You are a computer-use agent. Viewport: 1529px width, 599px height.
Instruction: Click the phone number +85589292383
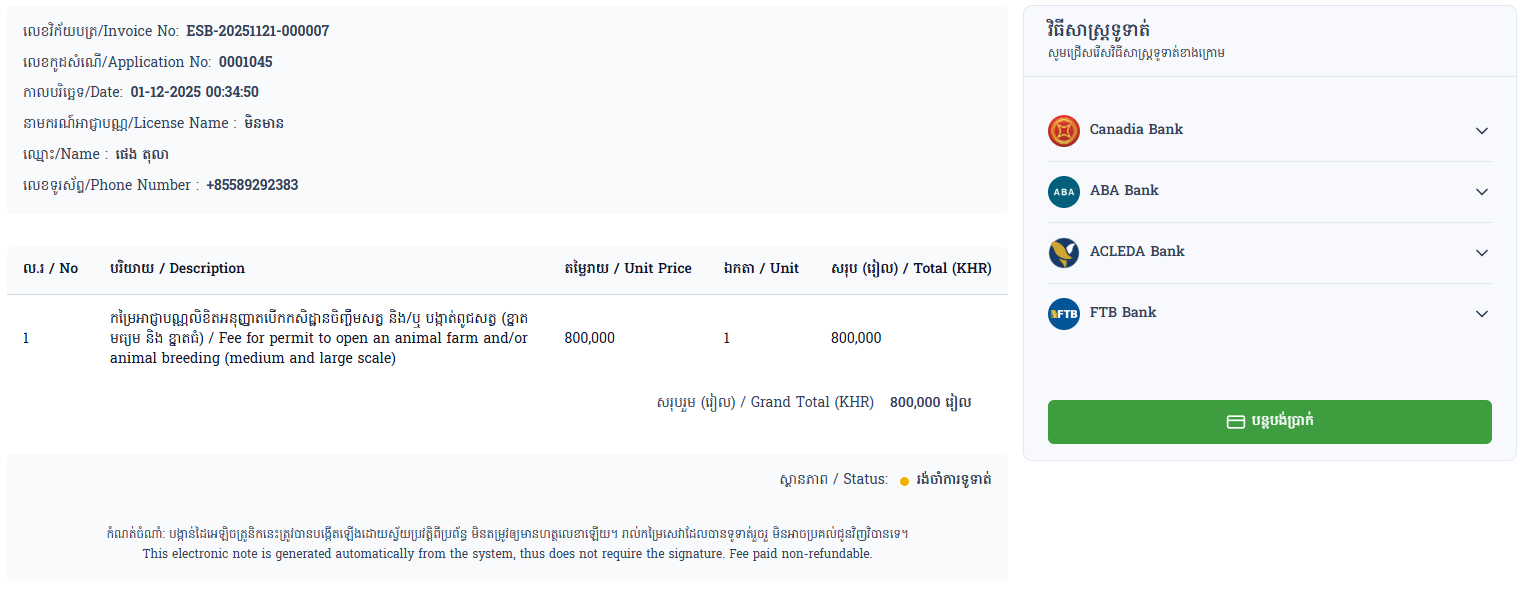click(x=252, y=185)
